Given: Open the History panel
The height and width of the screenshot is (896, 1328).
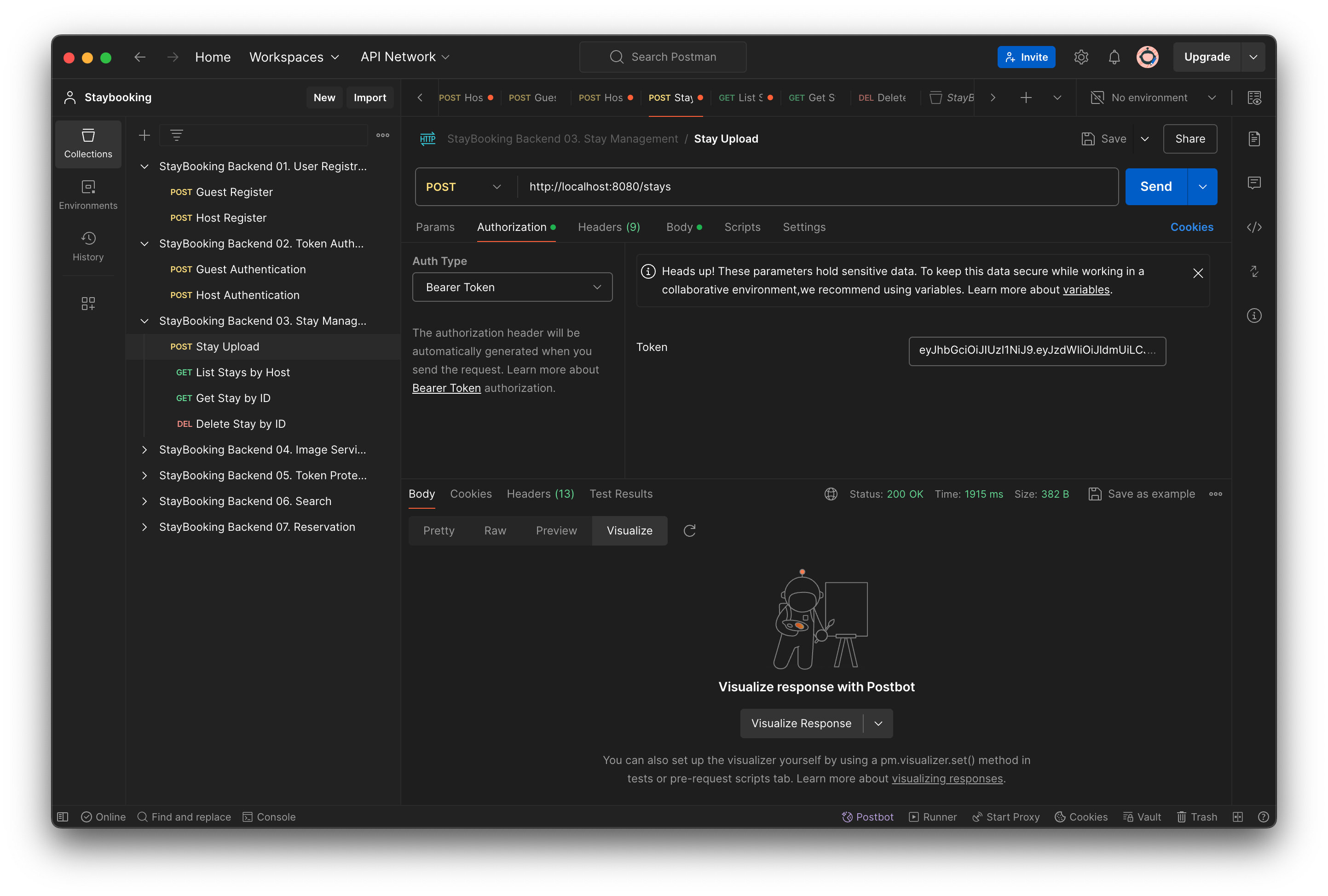Looking at the screenshot, I should click(88, 246).
